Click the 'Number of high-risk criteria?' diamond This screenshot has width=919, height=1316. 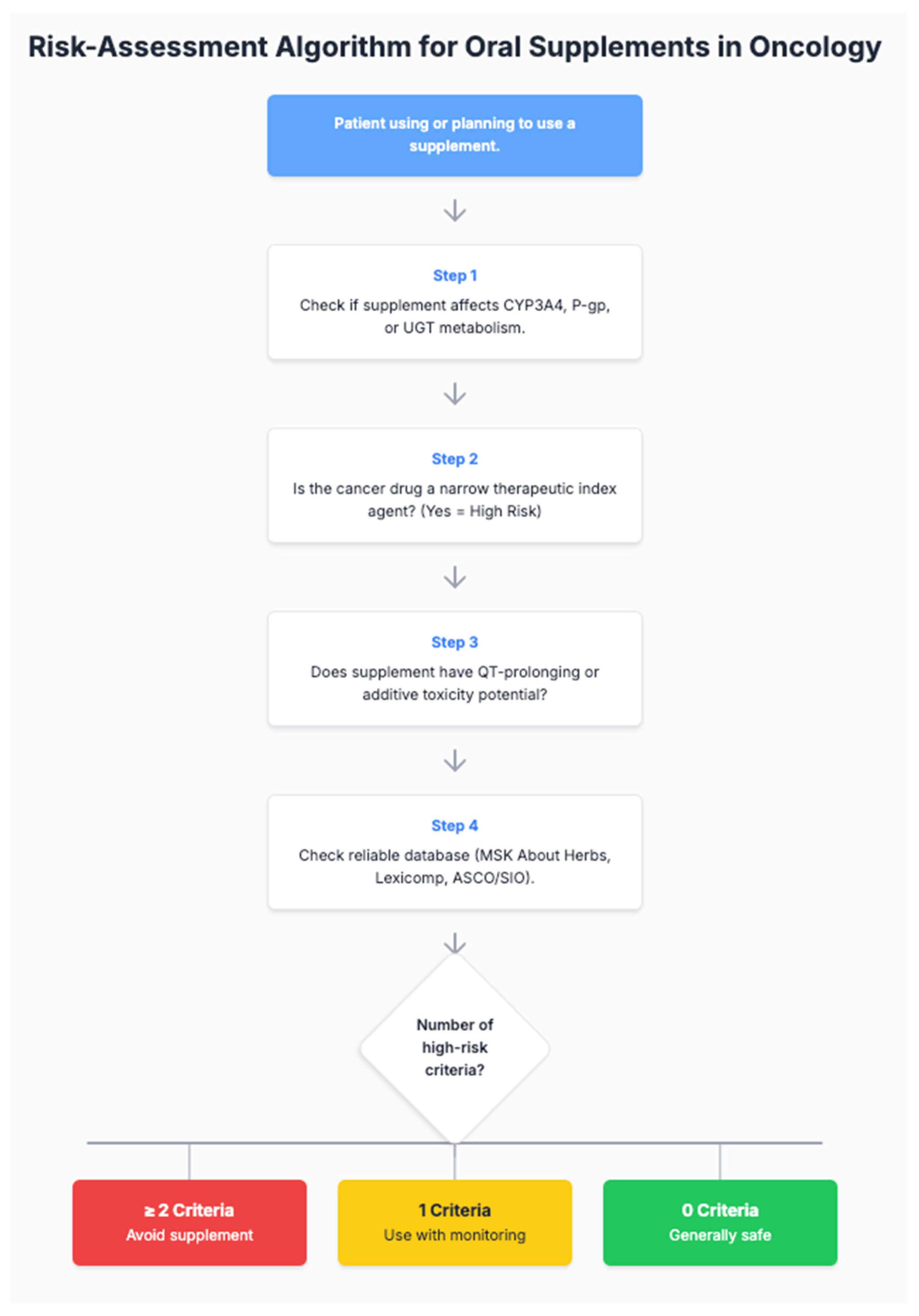coord(455,1048)
